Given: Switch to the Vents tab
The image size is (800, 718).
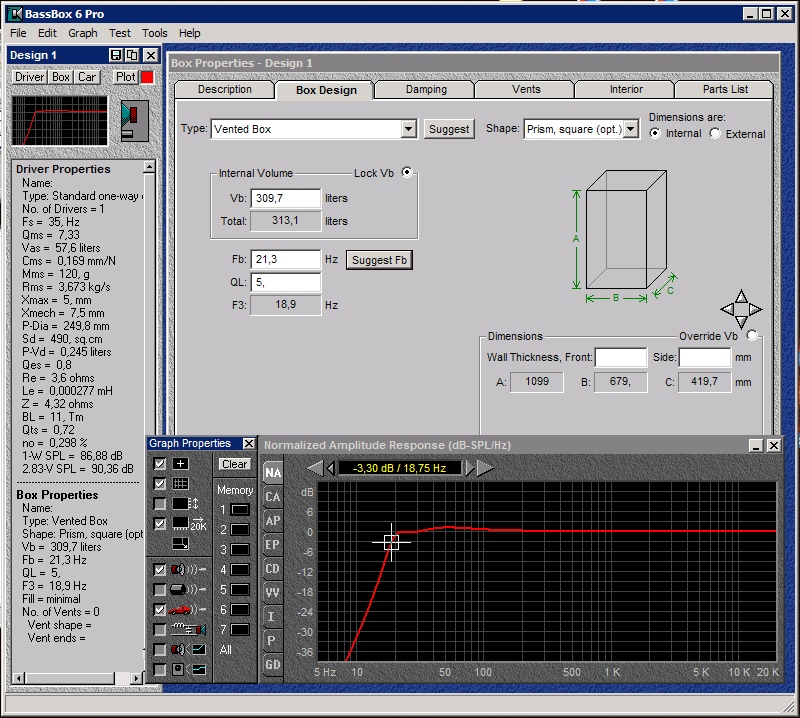Looking at the screenshot, I should [525, 90].
